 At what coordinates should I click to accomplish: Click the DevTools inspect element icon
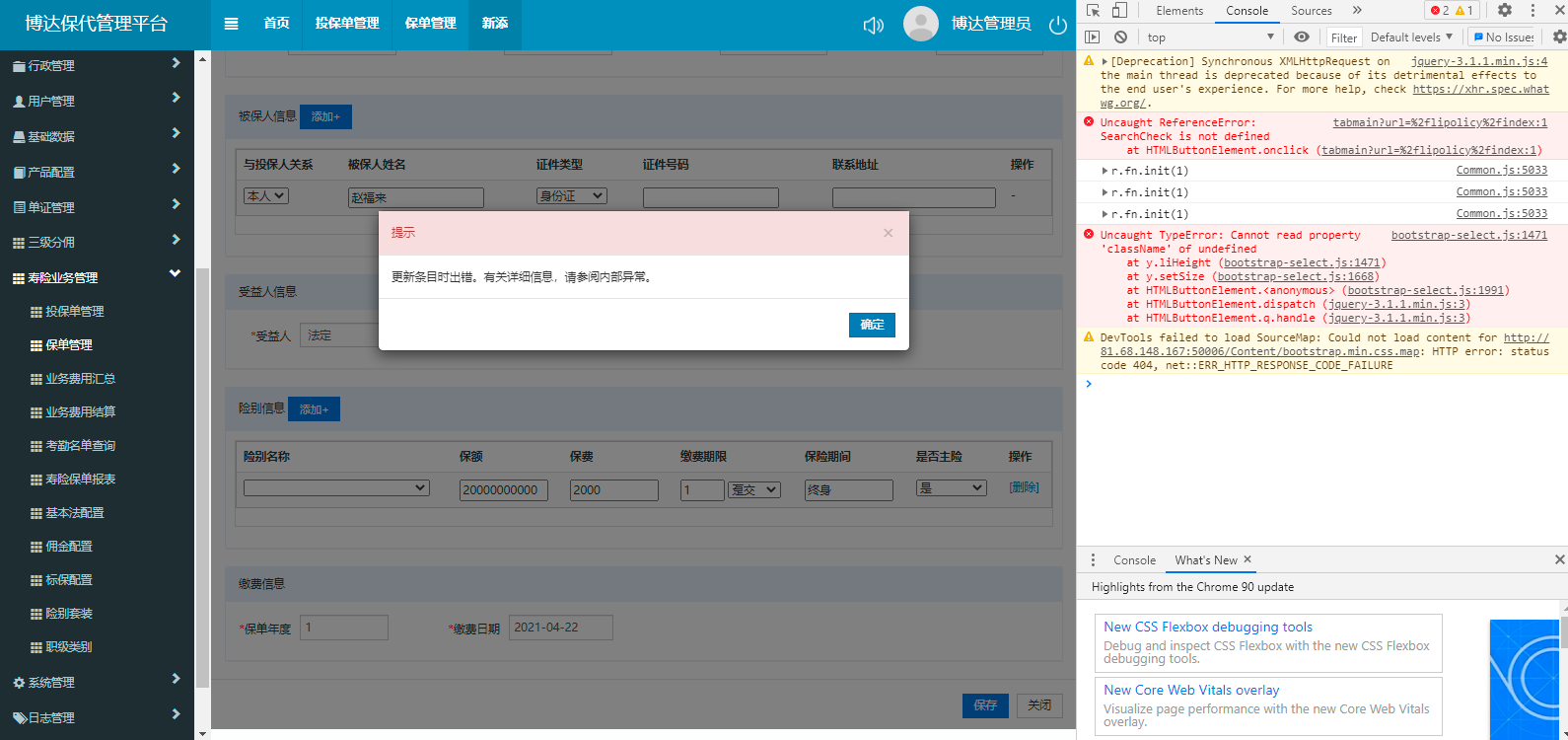[x=1094, y=11]
